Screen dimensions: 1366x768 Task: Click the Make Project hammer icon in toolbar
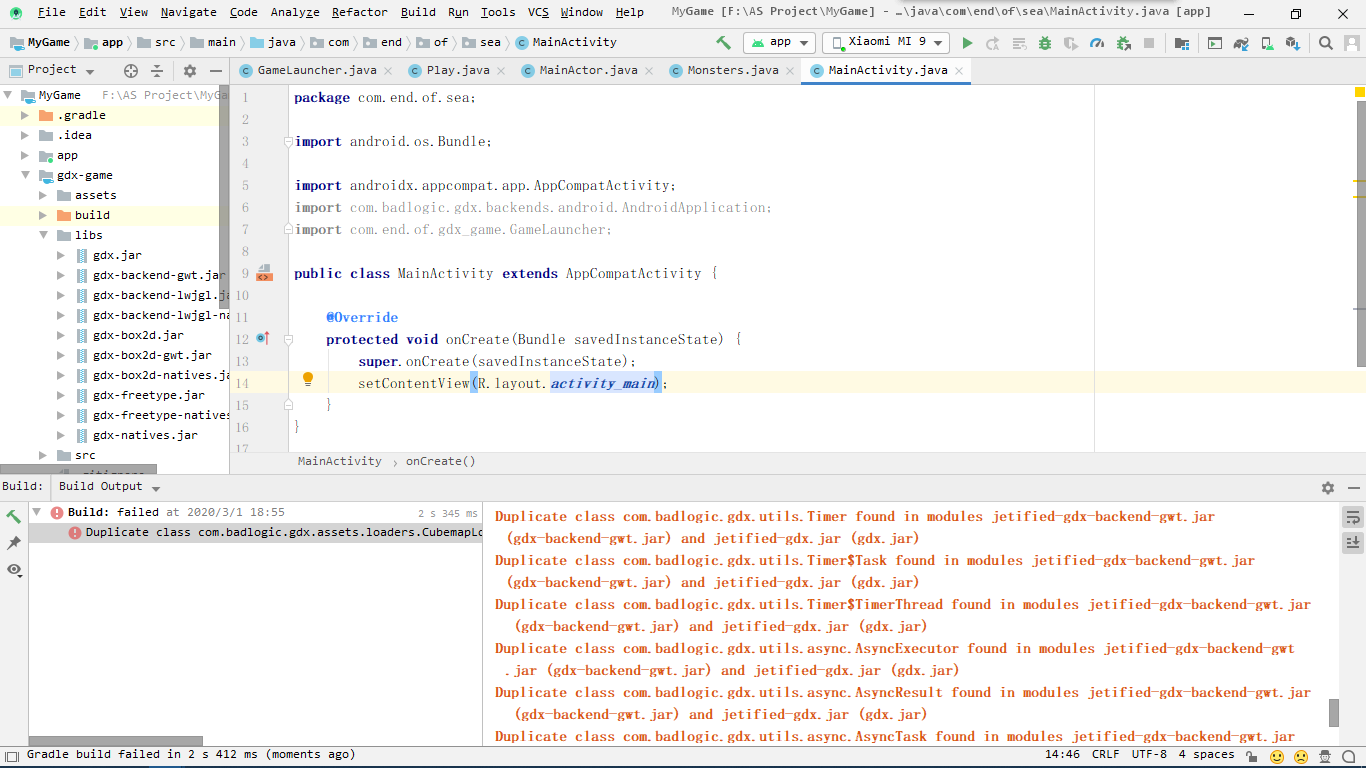pyautogui.click(x=723, y=43)
